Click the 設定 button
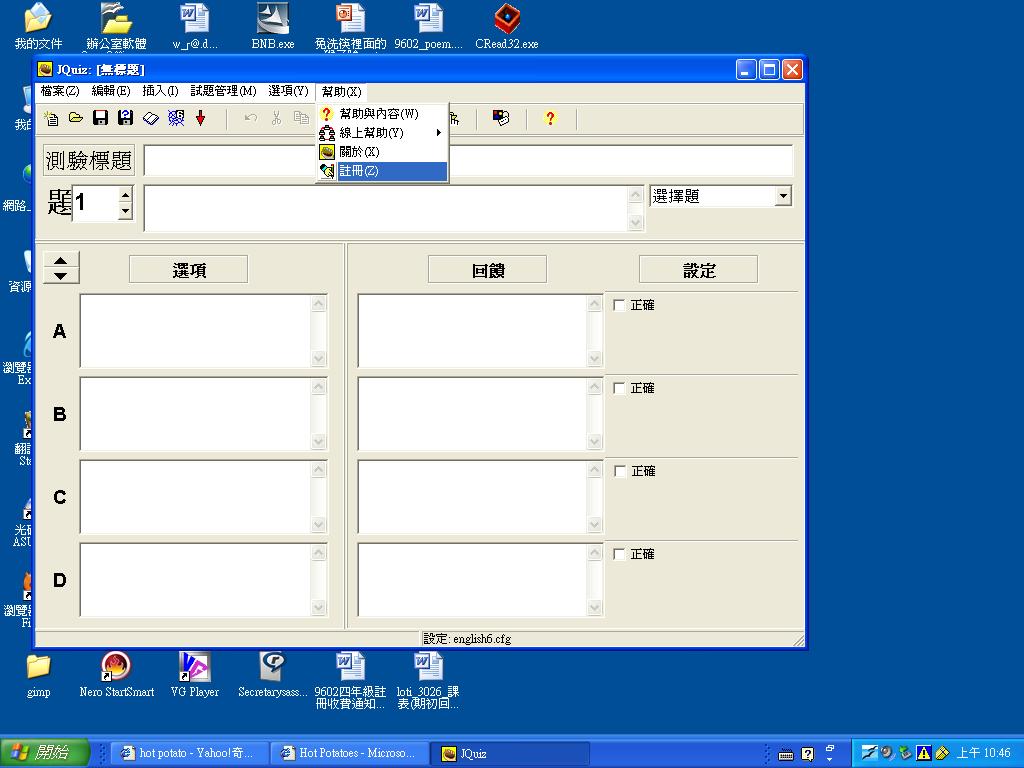 click(698, 270)
